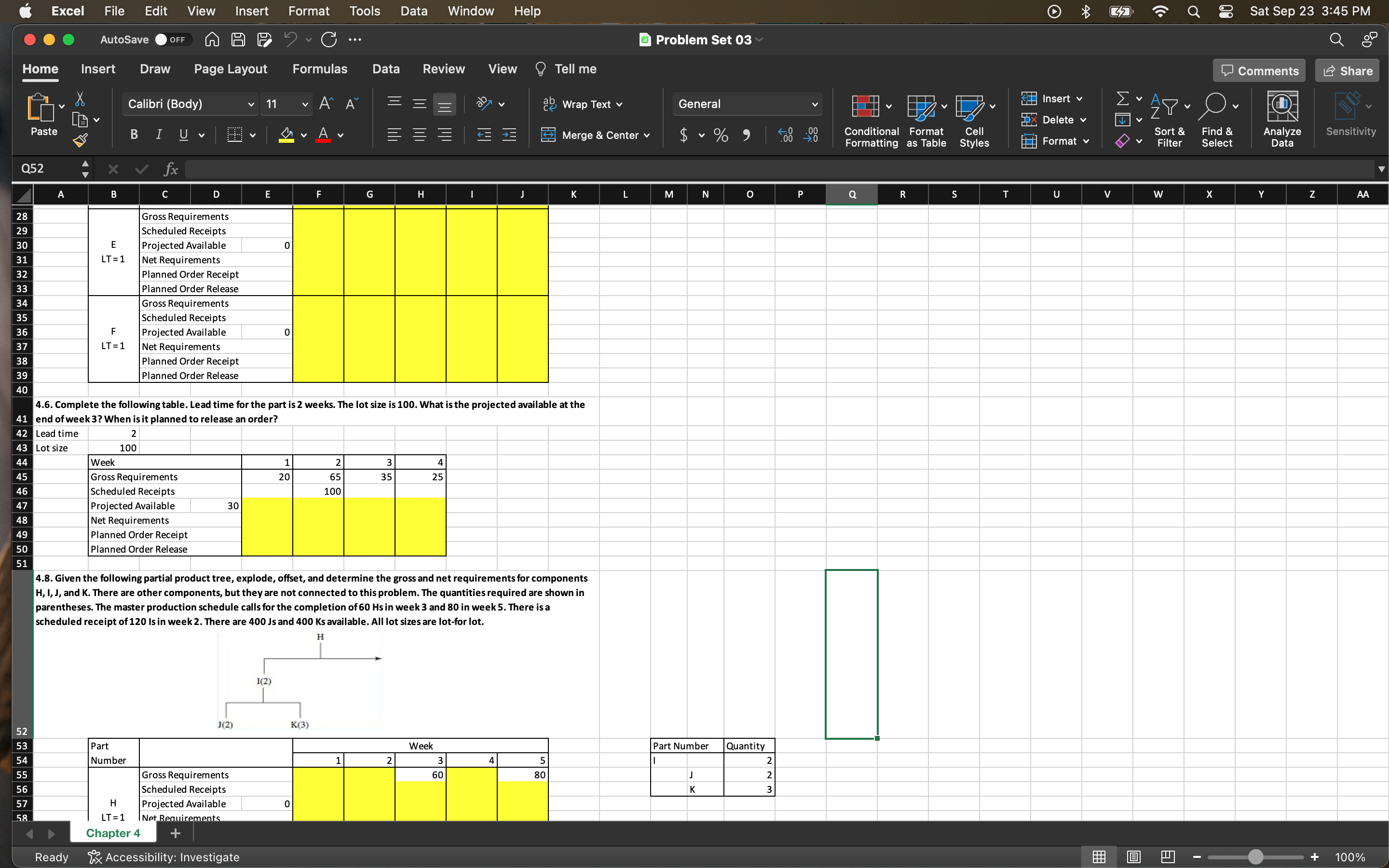1389x868 pixels.
Task: Click the Cut scissors icon
Action: [81, 99]
